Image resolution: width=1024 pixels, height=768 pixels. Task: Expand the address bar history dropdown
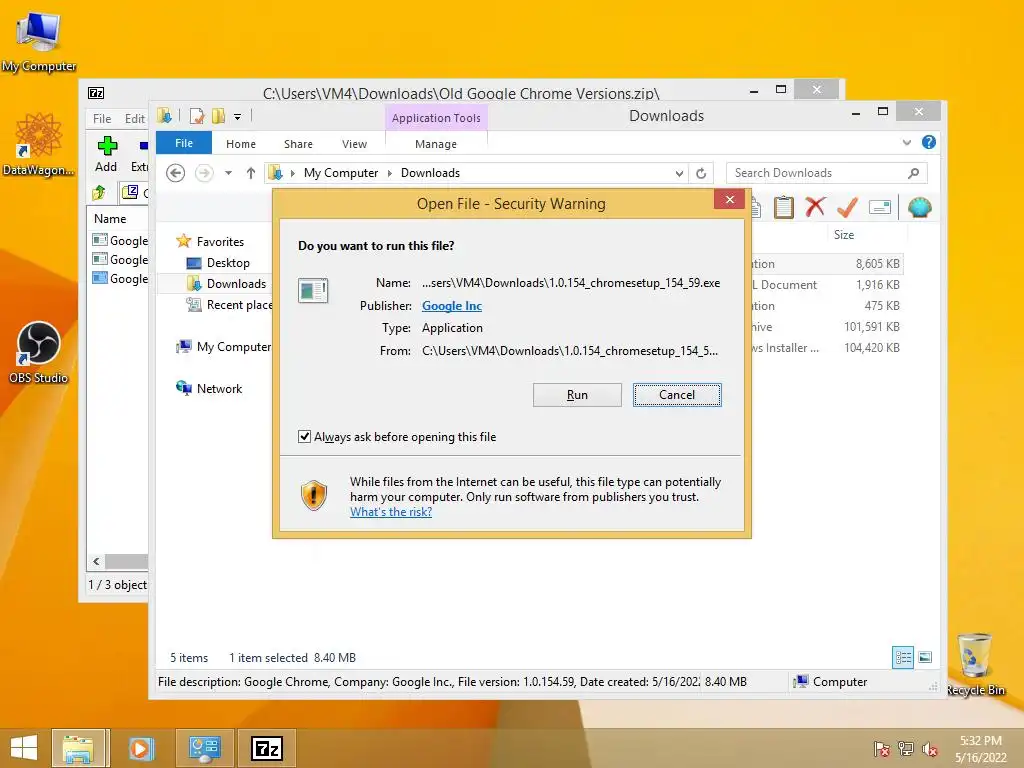click(x=679, y=173)
